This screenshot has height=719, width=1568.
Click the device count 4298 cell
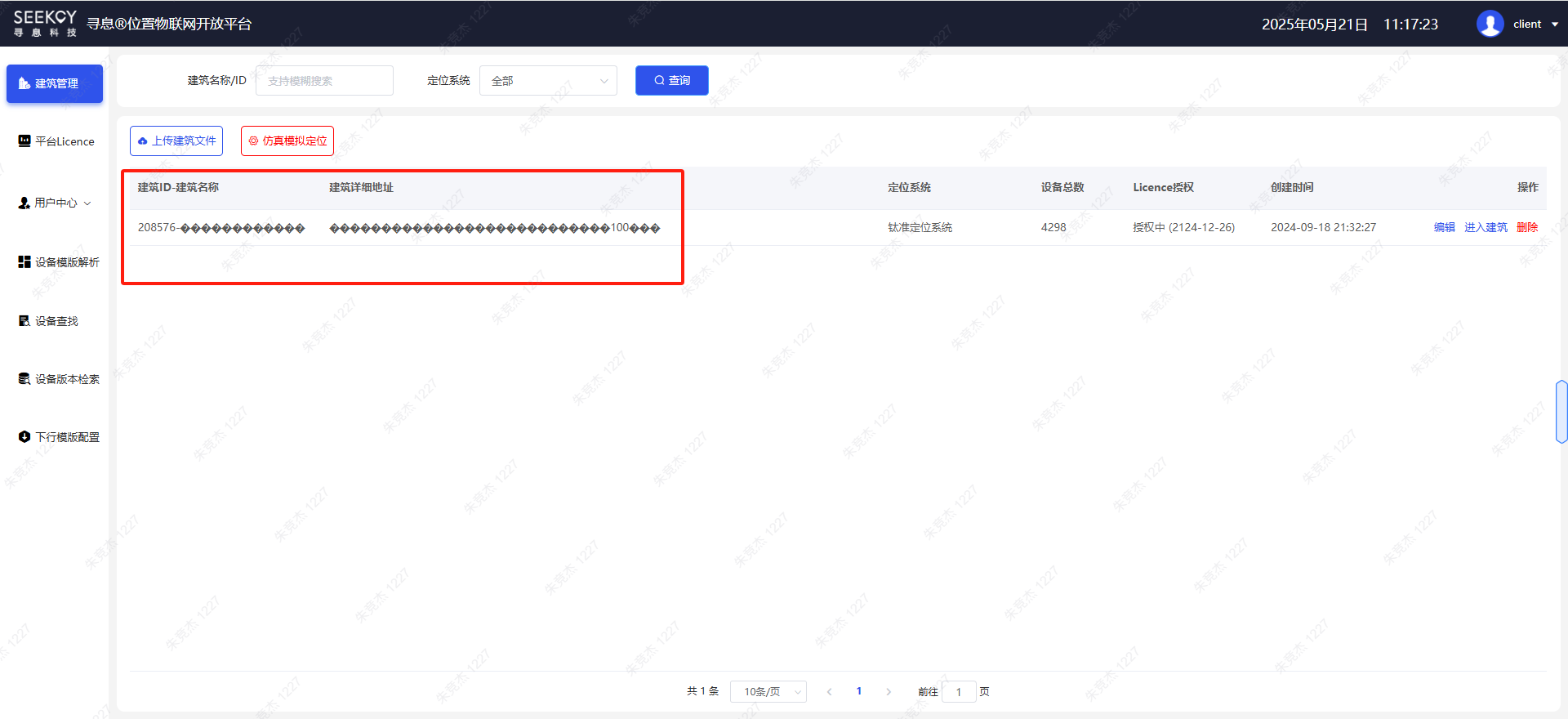(1053, 227)
